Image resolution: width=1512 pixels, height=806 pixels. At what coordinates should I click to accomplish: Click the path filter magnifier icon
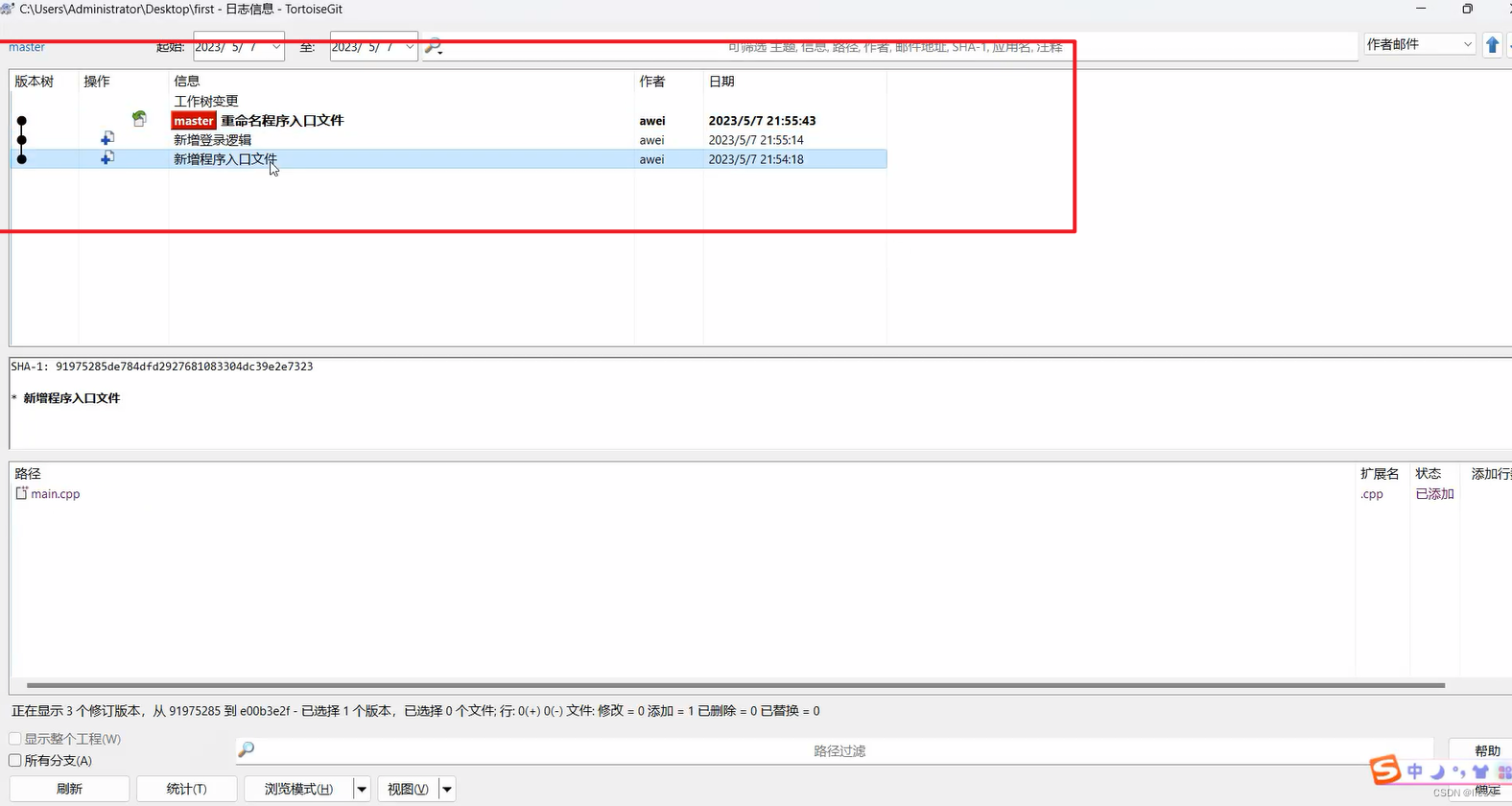(247, 749)
